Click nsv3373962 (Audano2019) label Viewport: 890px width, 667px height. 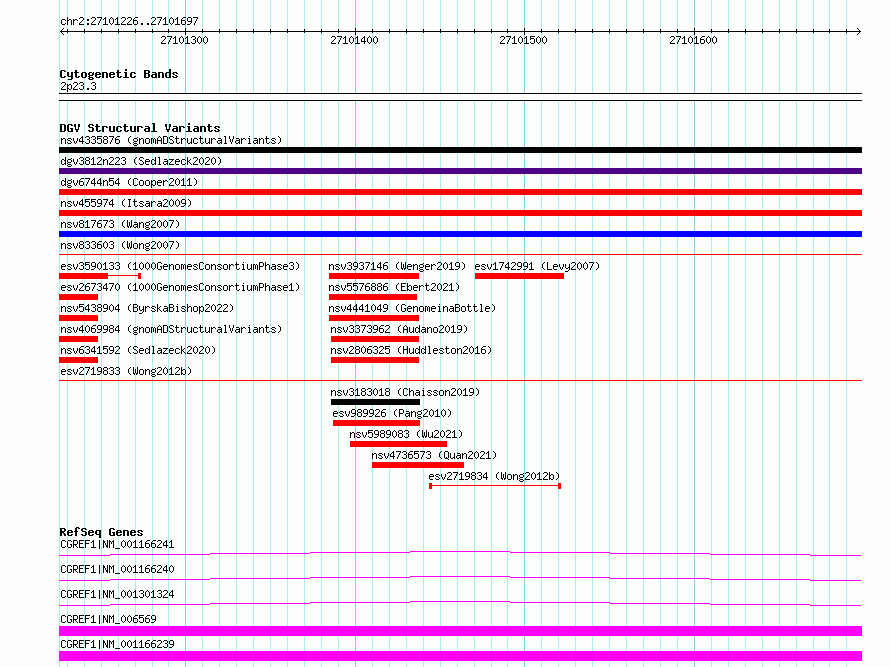tap(399, 329)
